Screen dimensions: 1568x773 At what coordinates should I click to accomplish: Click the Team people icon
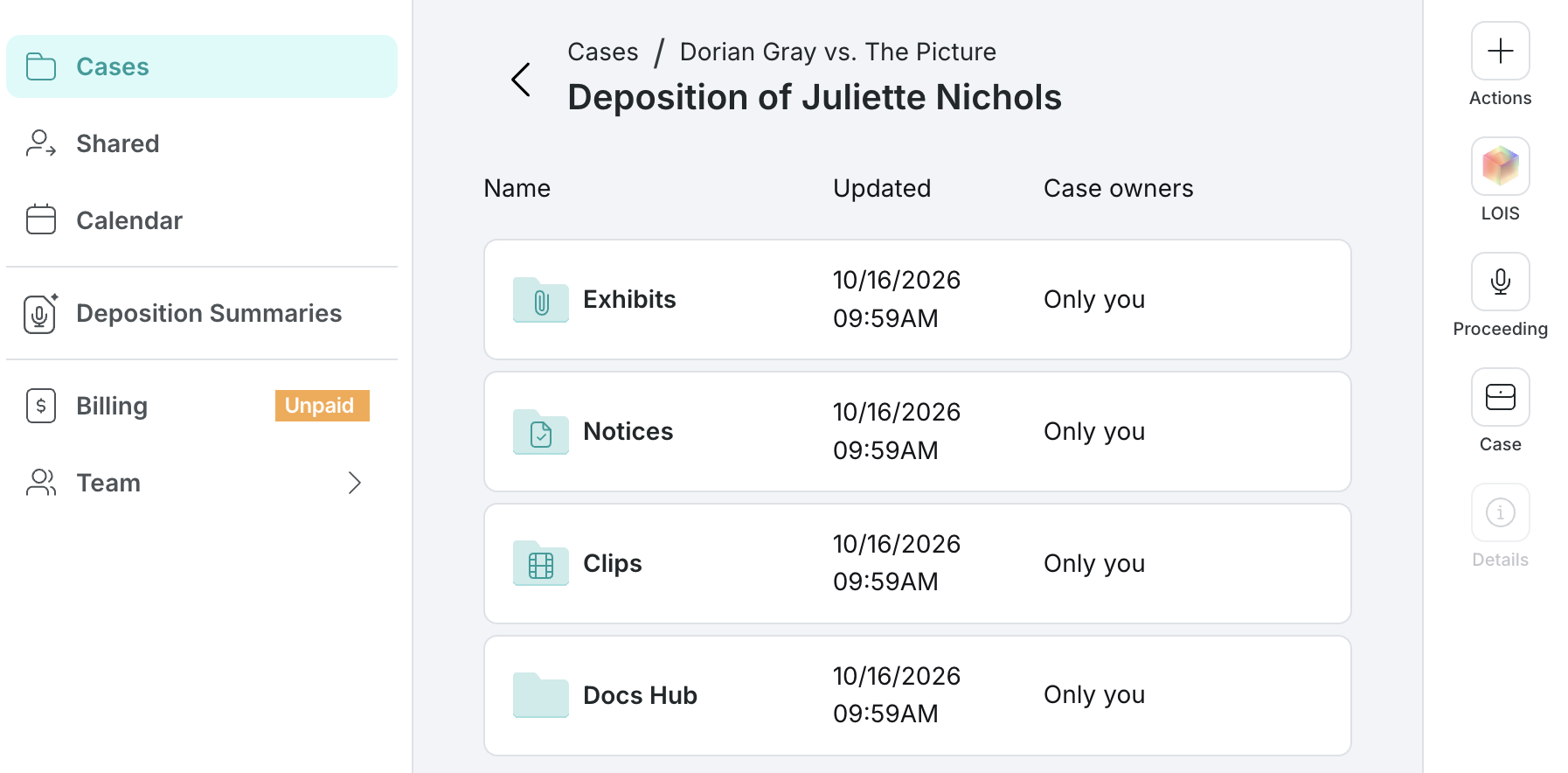coord(41,483)
